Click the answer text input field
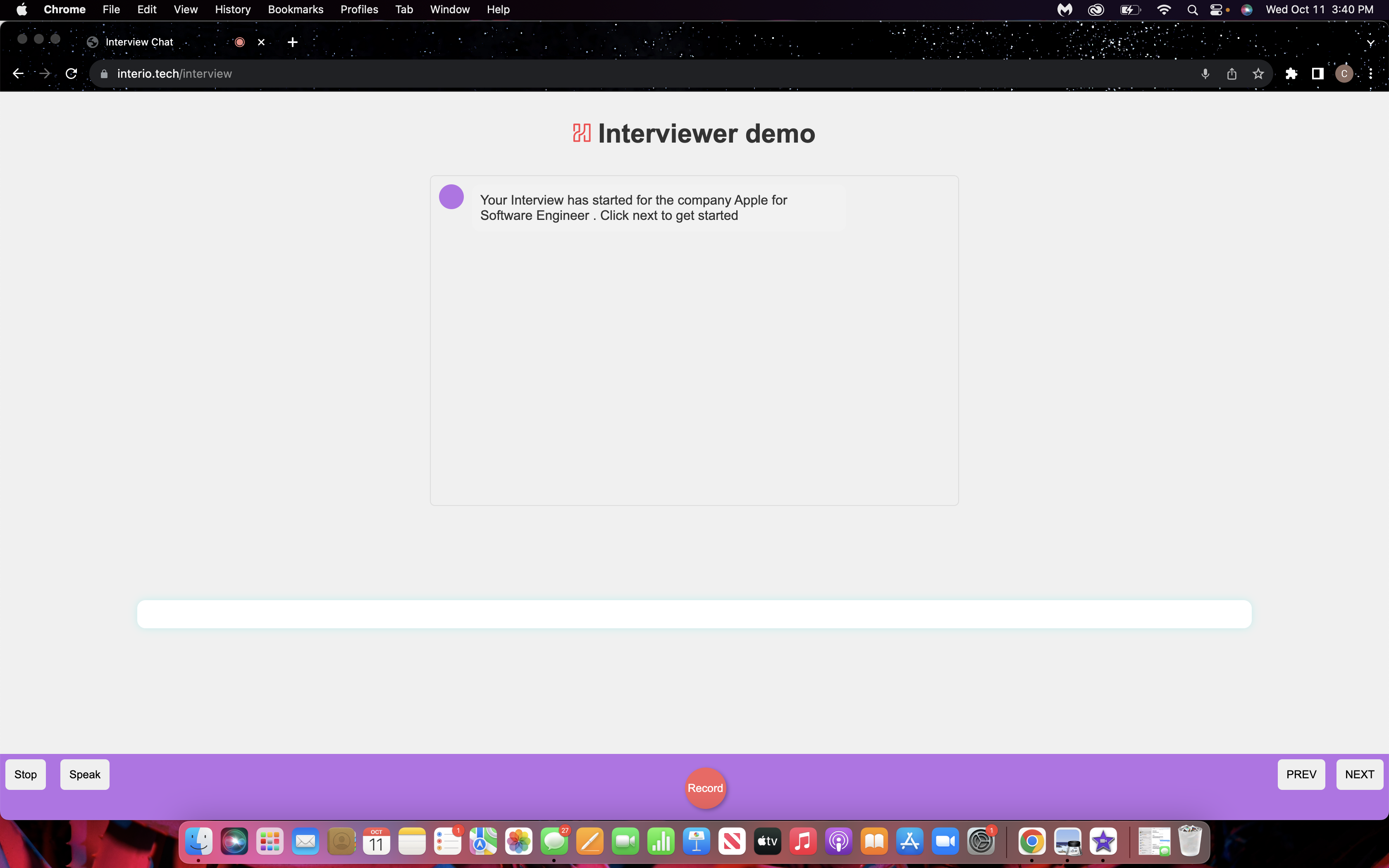The image size is (1389, 868). point(694,614)
